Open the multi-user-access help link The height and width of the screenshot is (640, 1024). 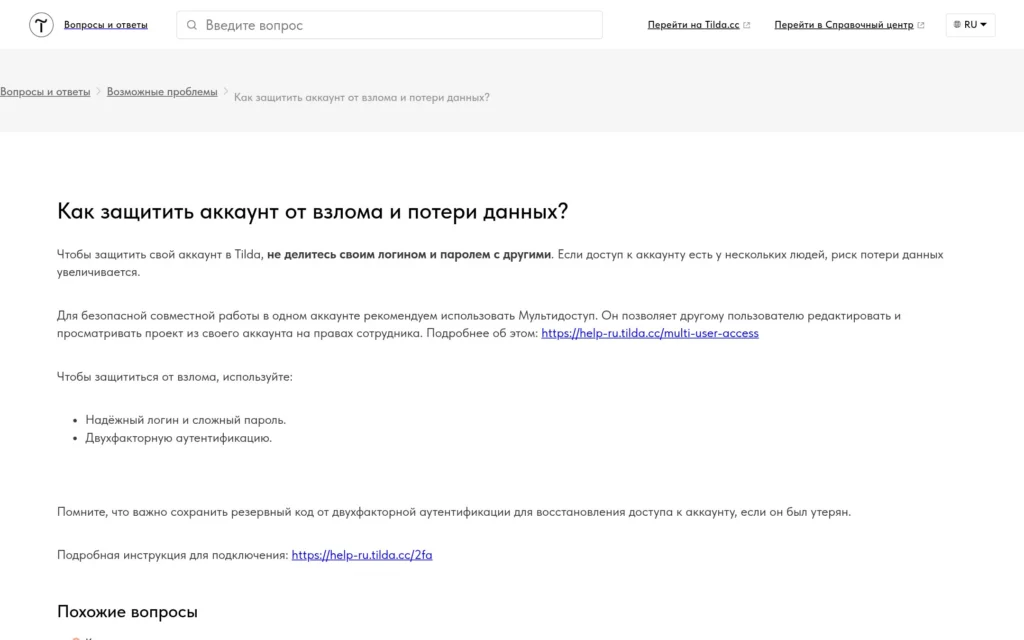(x=650, y=333)
